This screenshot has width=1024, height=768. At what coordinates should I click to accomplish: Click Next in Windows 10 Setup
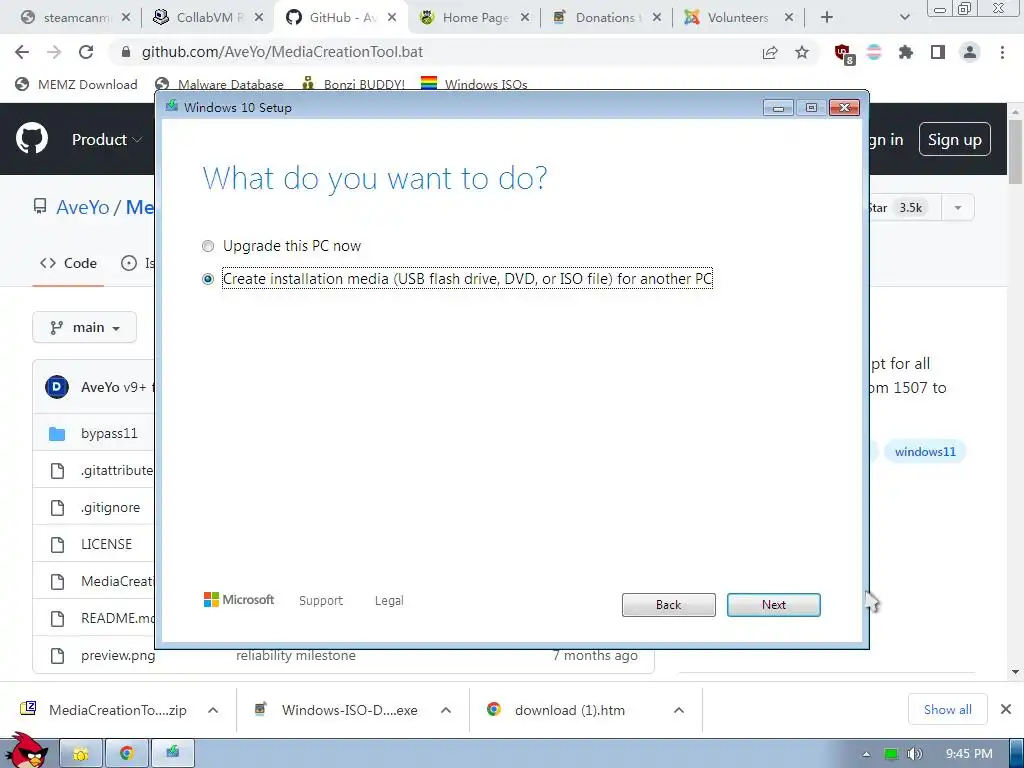coord(773,605)
